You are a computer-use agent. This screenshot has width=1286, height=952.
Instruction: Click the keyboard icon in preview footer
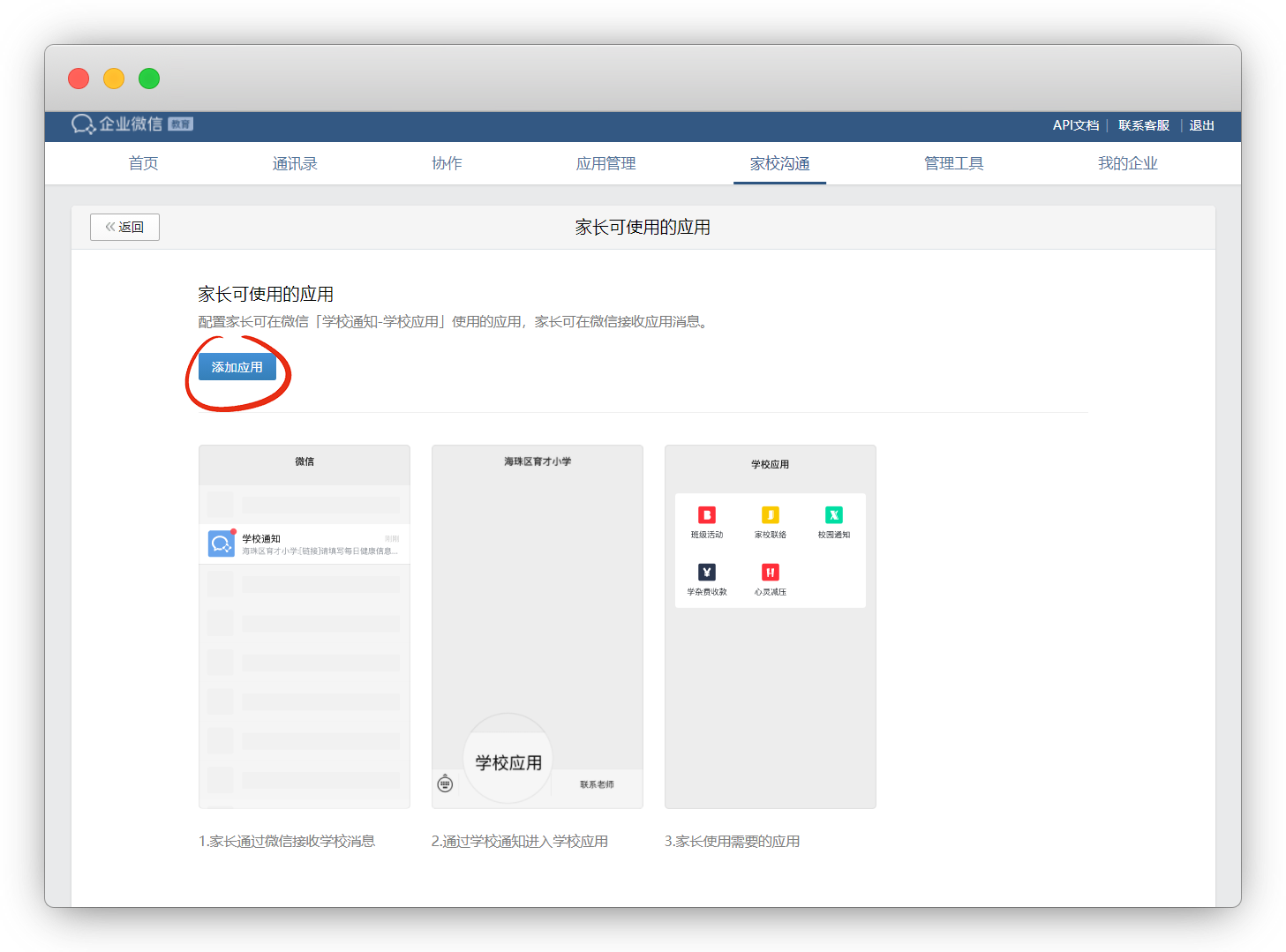446,783
